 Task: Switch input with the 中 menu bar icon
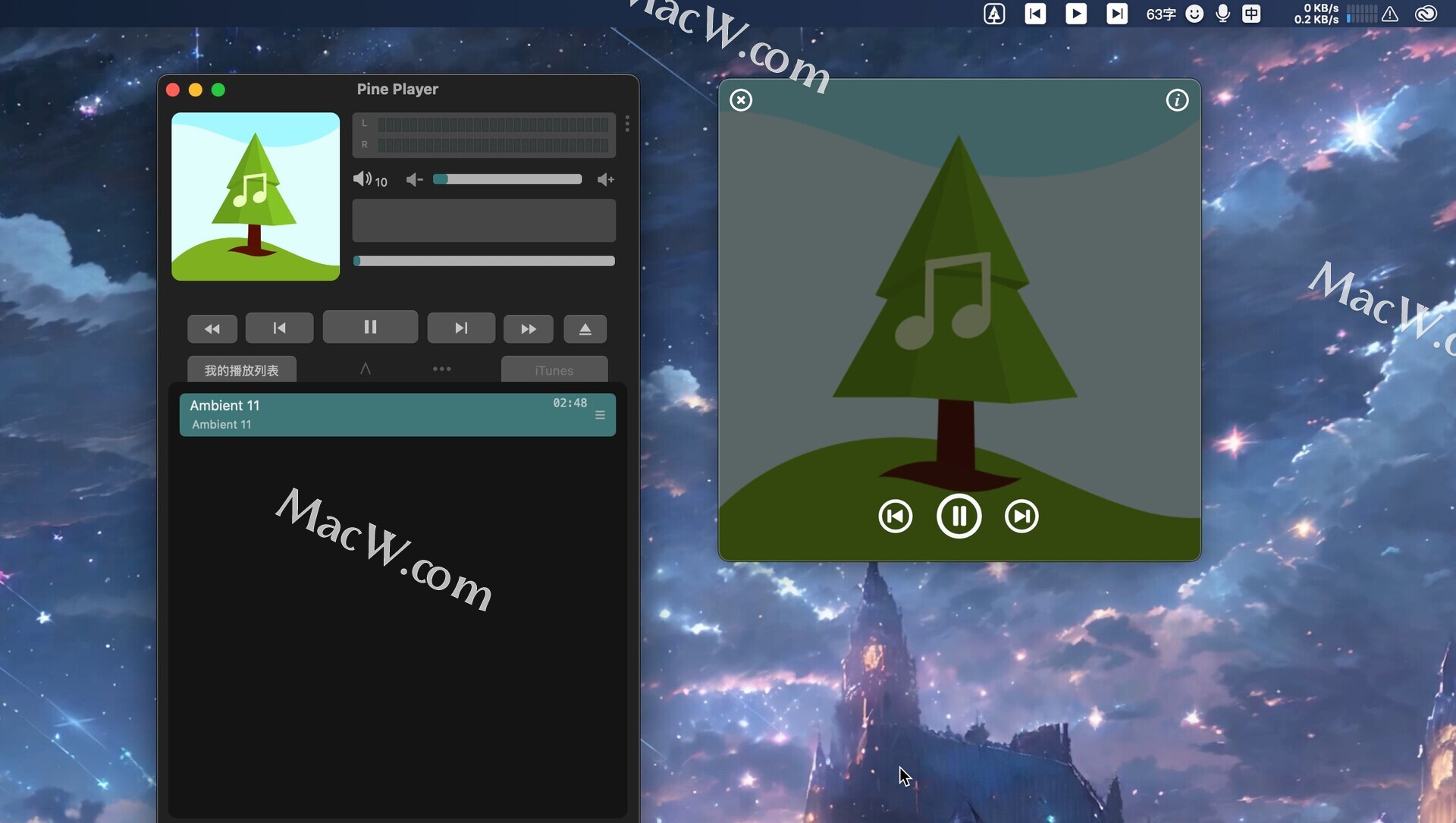[x=1251, y=14]
